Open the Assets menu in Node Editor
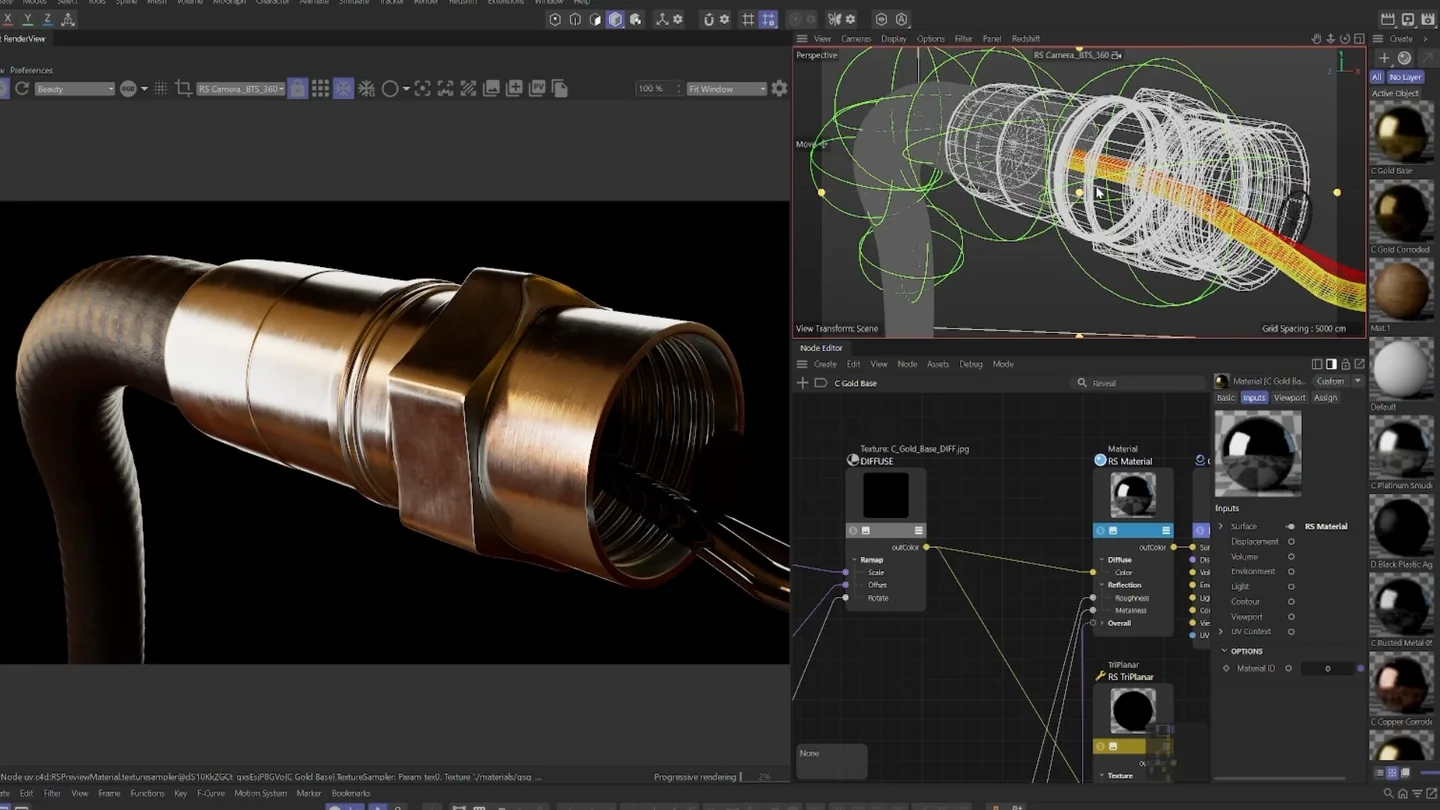Image resolution: width=1440 pixels, height=810 pixels. coord(938,364)
